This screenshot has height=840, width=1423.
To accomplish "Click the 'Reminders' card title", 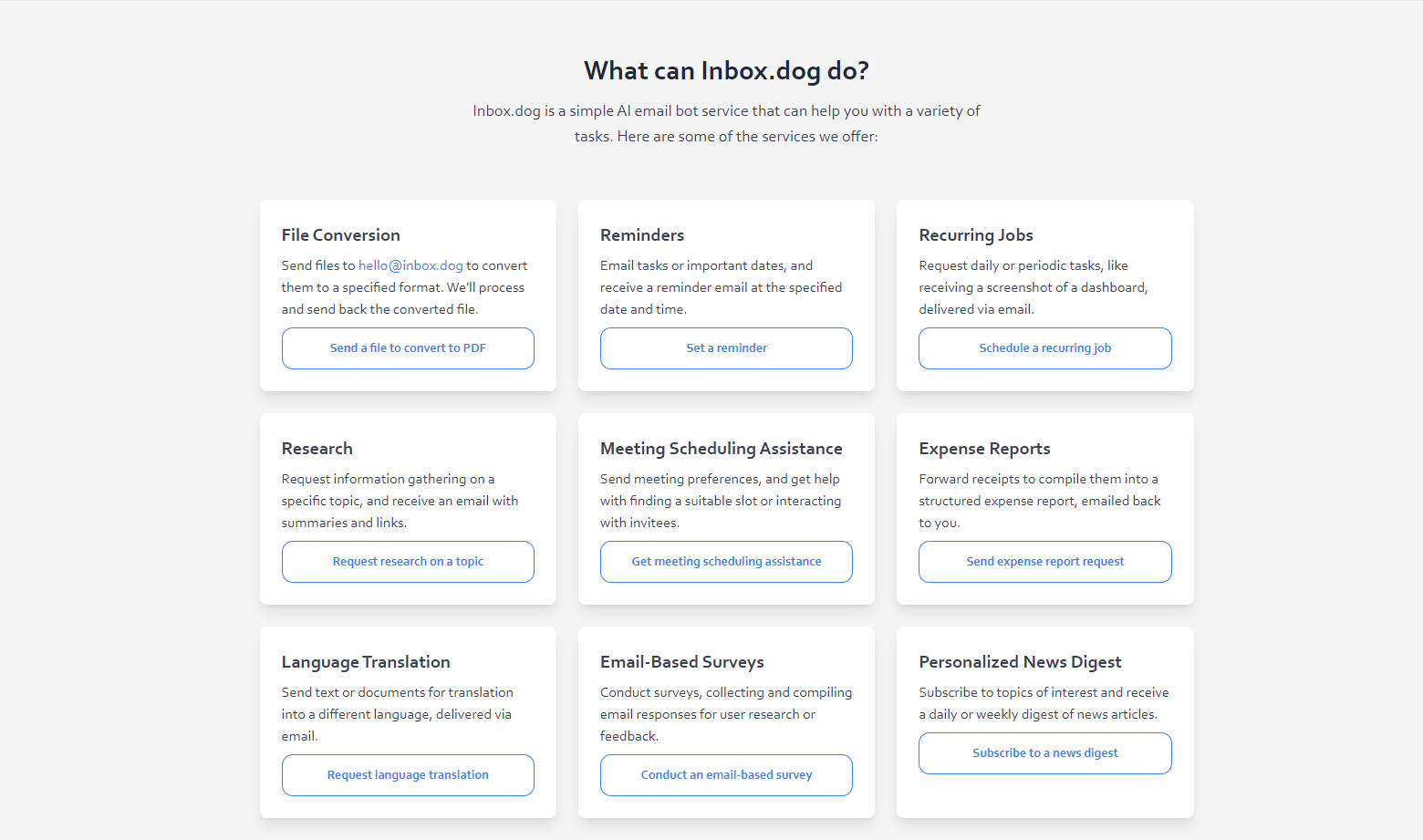I will [642, 235].
